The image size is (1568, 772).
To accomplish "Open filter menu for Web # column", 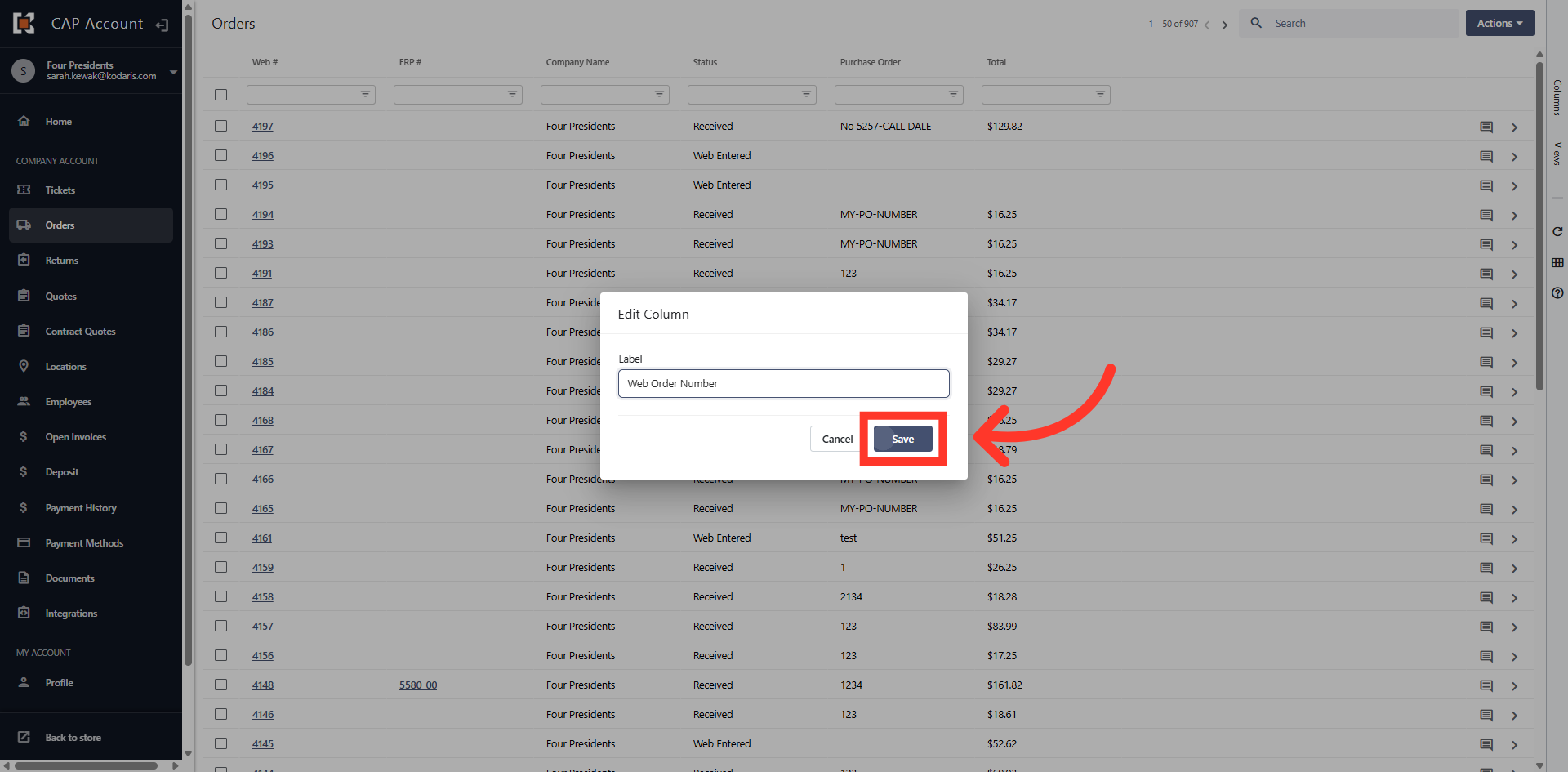I will [x=365, y=94].
